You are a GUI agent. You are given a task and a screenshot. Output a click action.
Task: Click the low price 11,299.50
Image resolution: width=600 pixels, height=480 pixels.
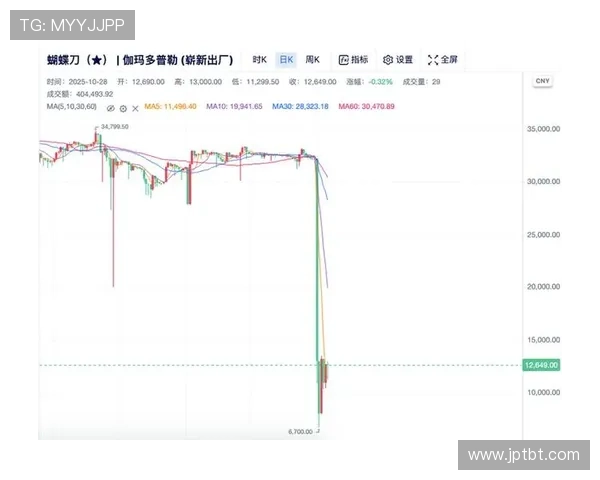[x=263, y=82]
